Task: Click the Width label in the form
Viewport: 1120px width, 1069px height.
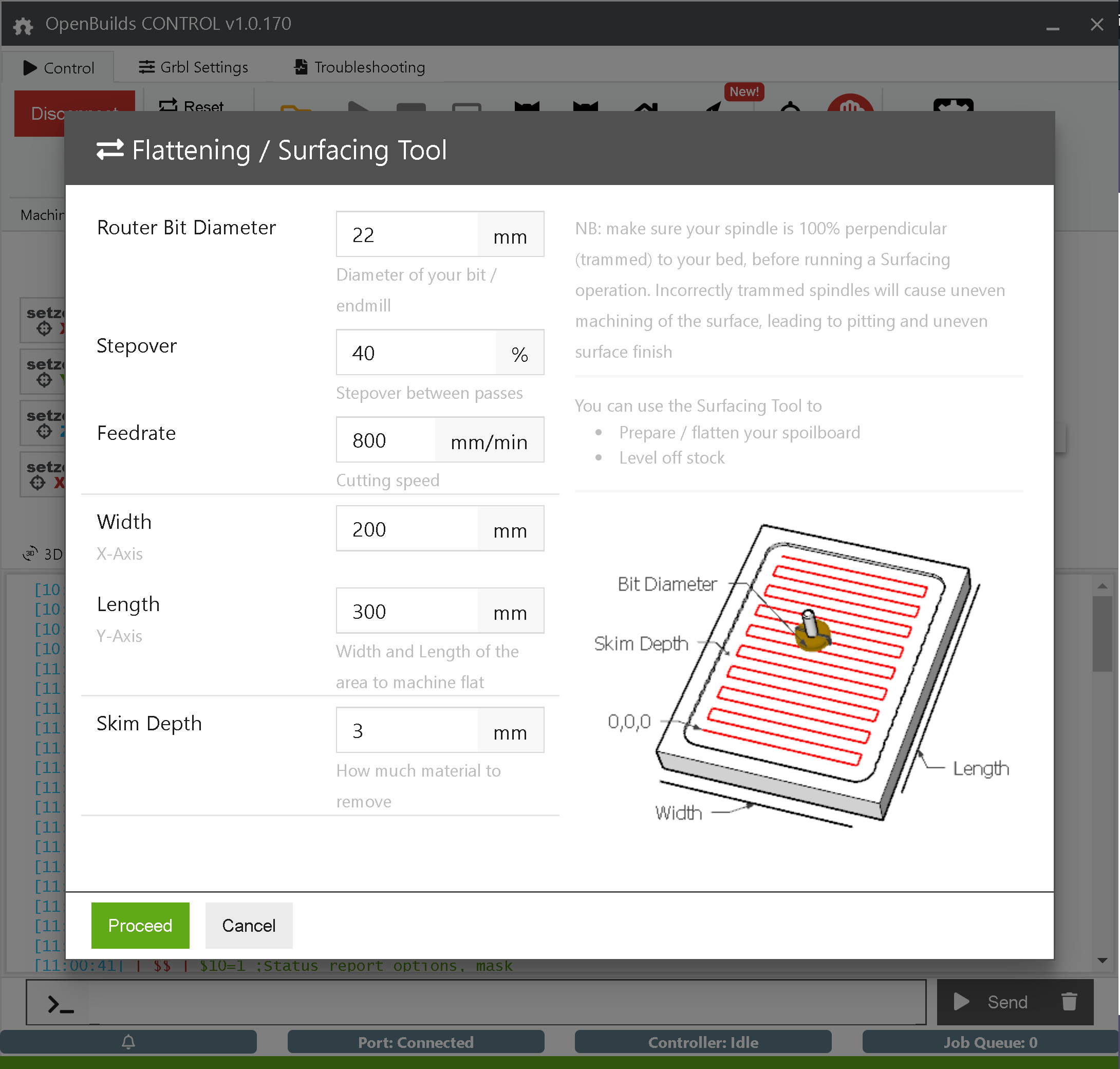Action: (124, 521)
